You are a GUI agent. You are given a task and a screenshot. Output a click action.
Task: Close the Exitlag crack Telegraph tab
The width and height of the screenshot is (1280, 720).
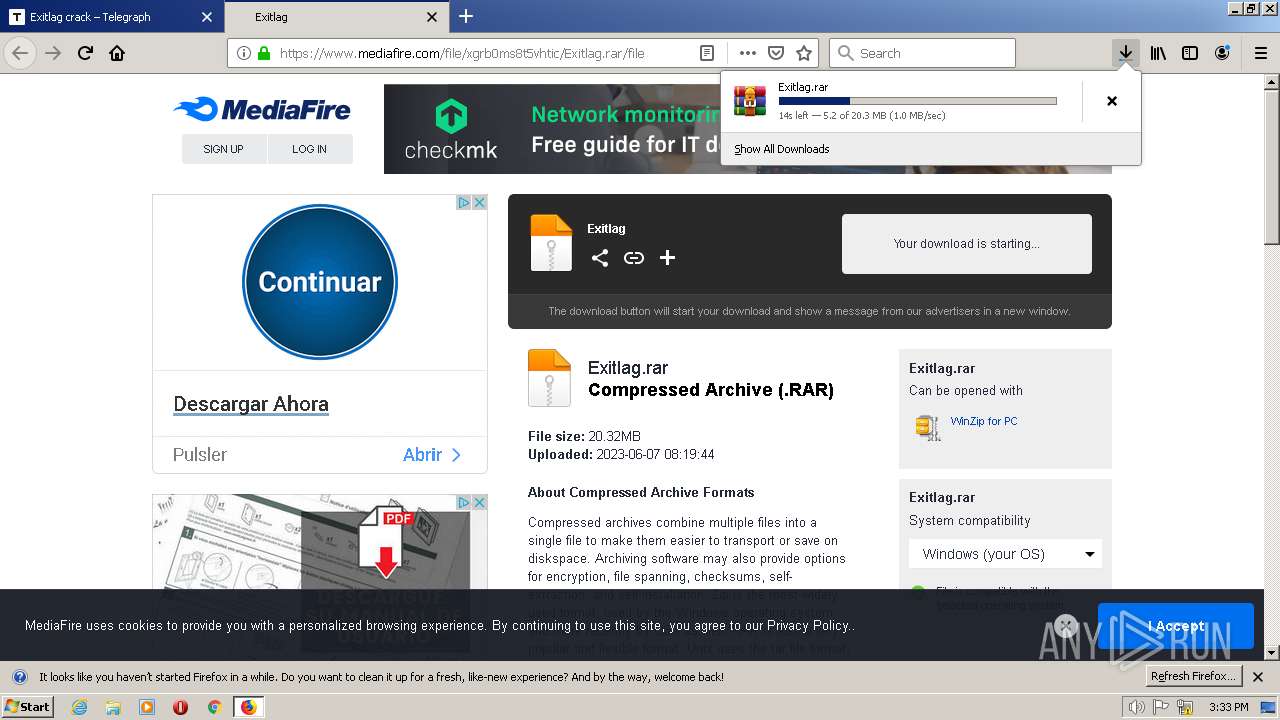[207, 17]
